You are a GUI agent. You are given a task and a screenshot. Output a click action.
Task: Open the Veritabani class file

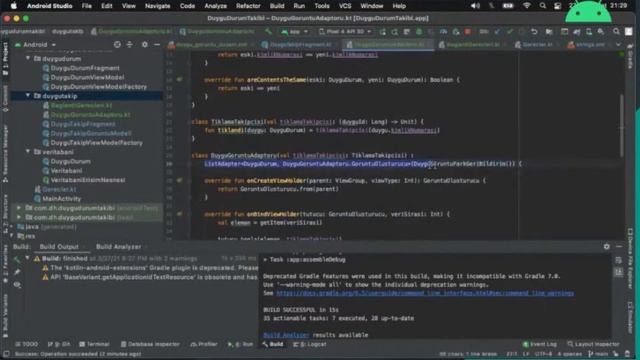(66, 171)
